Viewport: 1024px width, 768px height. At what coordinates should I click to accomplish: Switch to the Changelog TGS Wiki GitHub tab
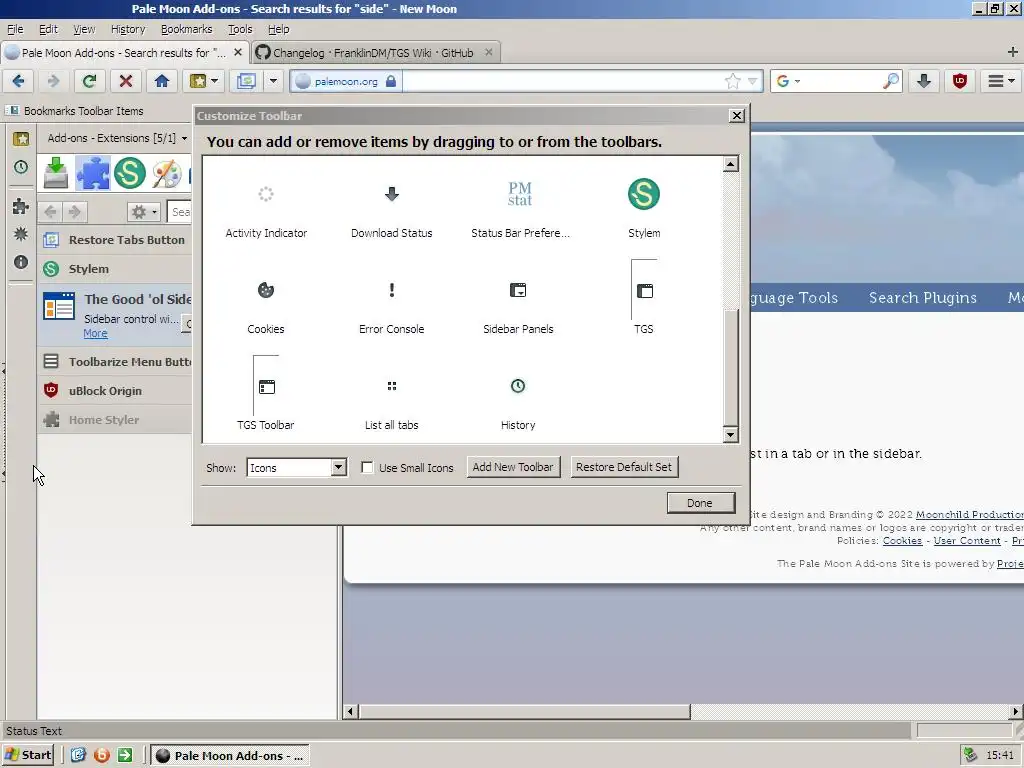coord(375,53)
